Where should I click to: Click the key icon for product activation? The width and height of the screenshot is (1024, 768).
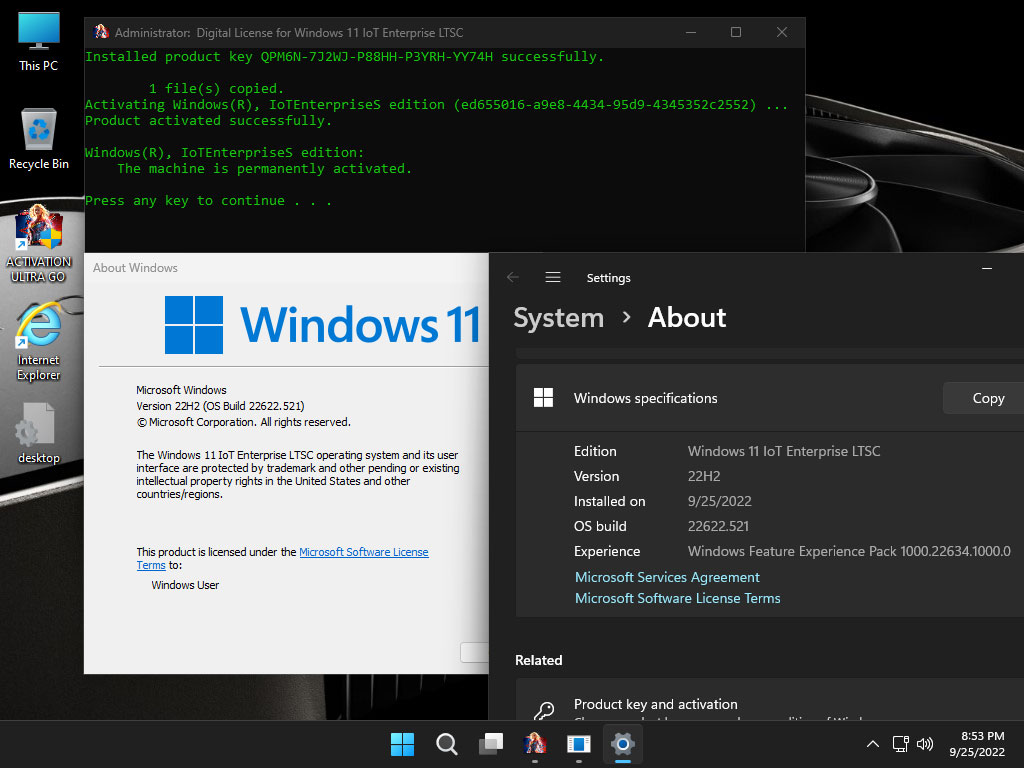click(x=543, y=711)
